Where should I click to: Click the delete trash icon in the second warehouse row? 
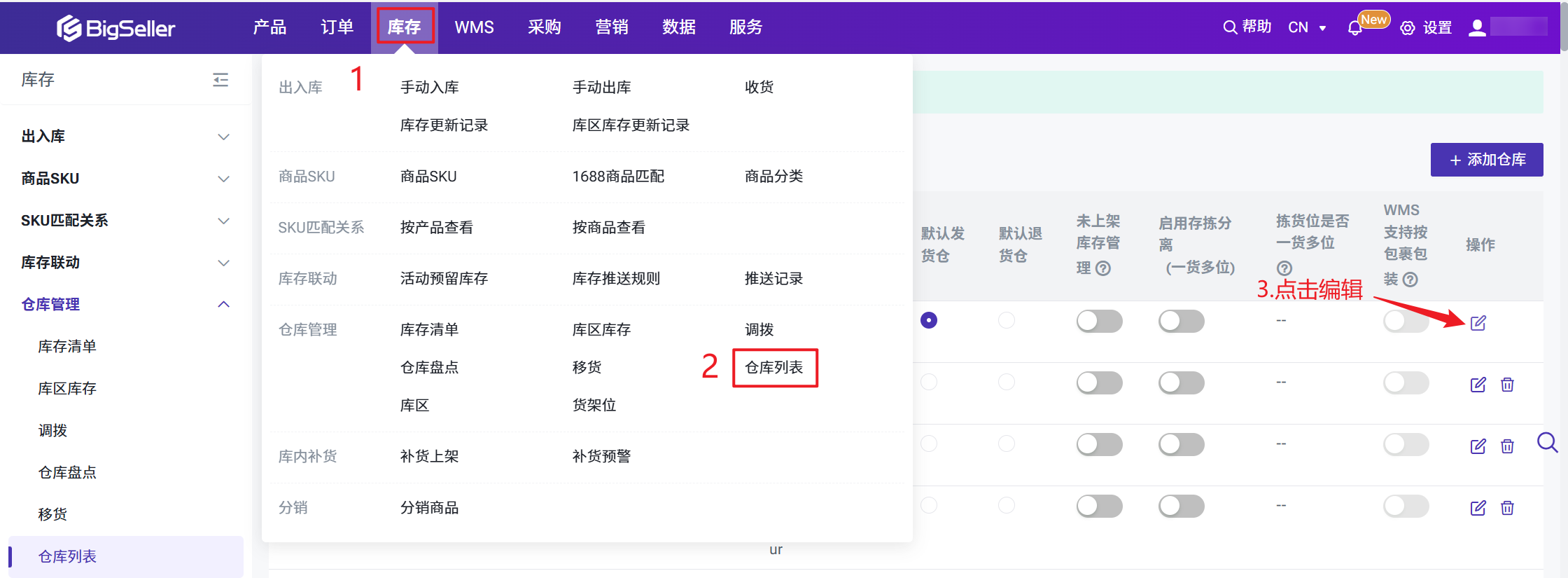1507,385
